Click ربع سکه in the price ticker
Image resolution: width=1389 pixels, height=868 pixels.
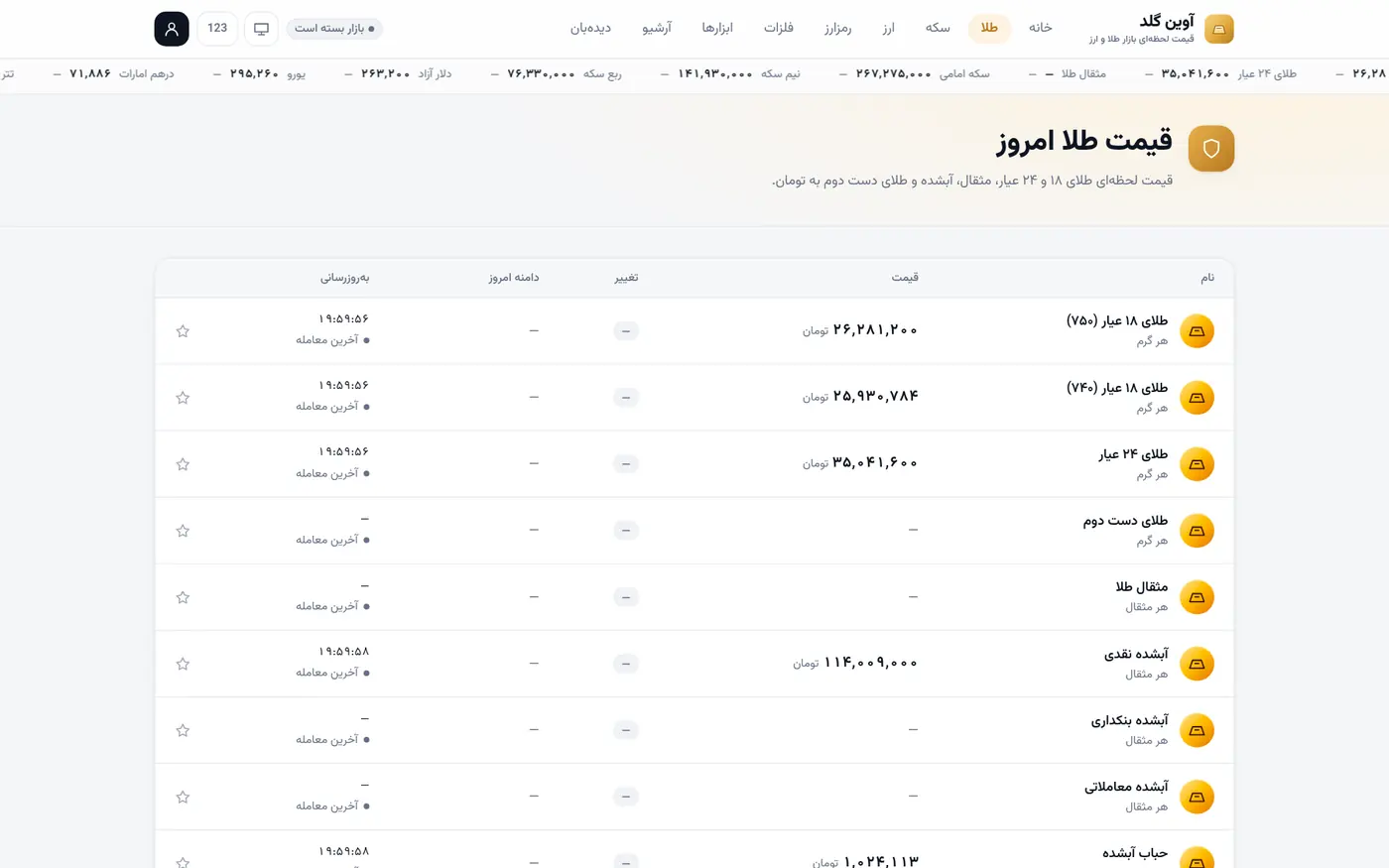[x=602, y=74]
